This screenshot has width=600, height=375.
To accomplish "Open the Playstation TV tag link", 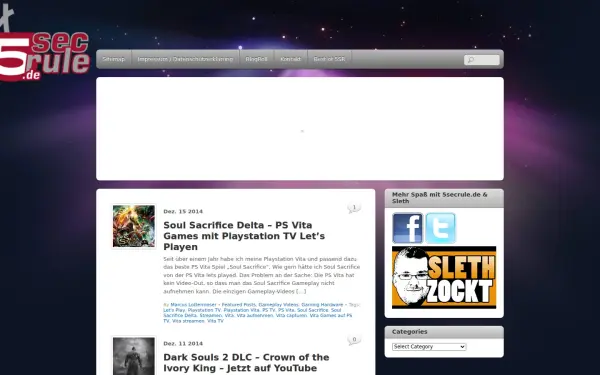I will [x=204, y=310].
